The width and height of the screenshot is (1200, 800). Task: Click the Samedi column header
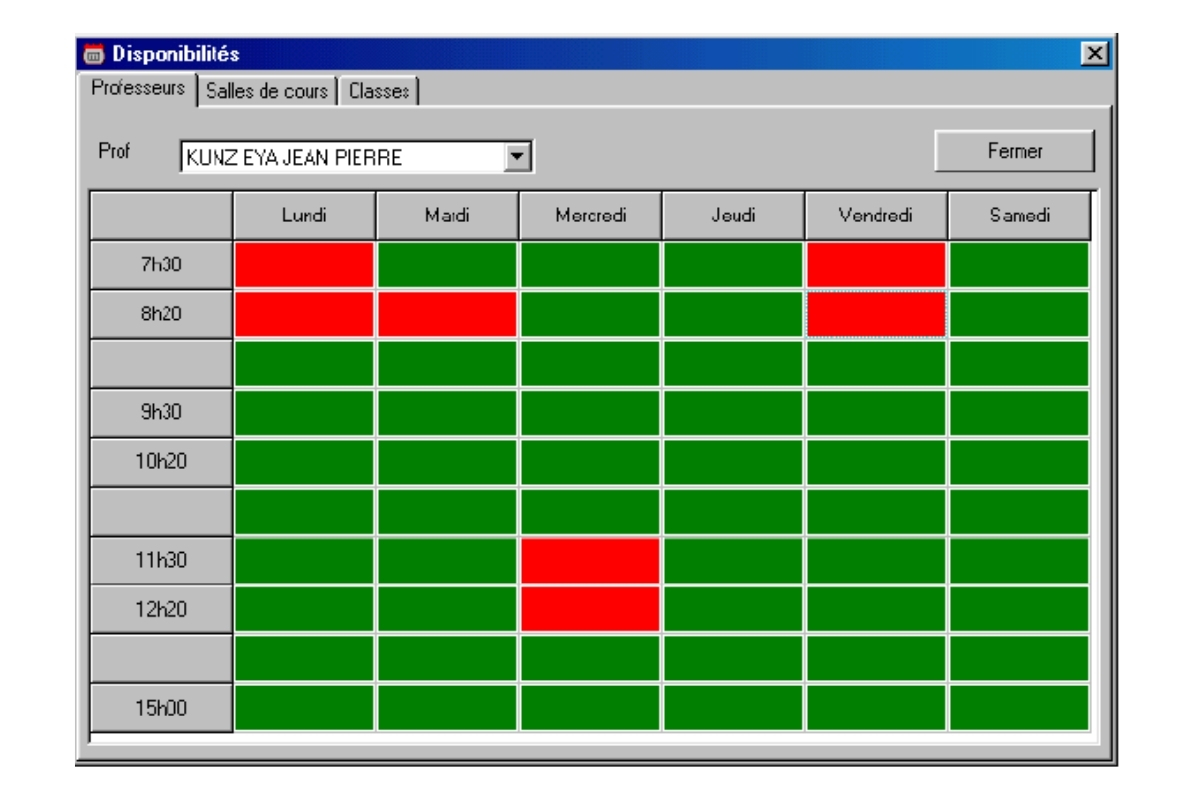(x=1018, y=216)
